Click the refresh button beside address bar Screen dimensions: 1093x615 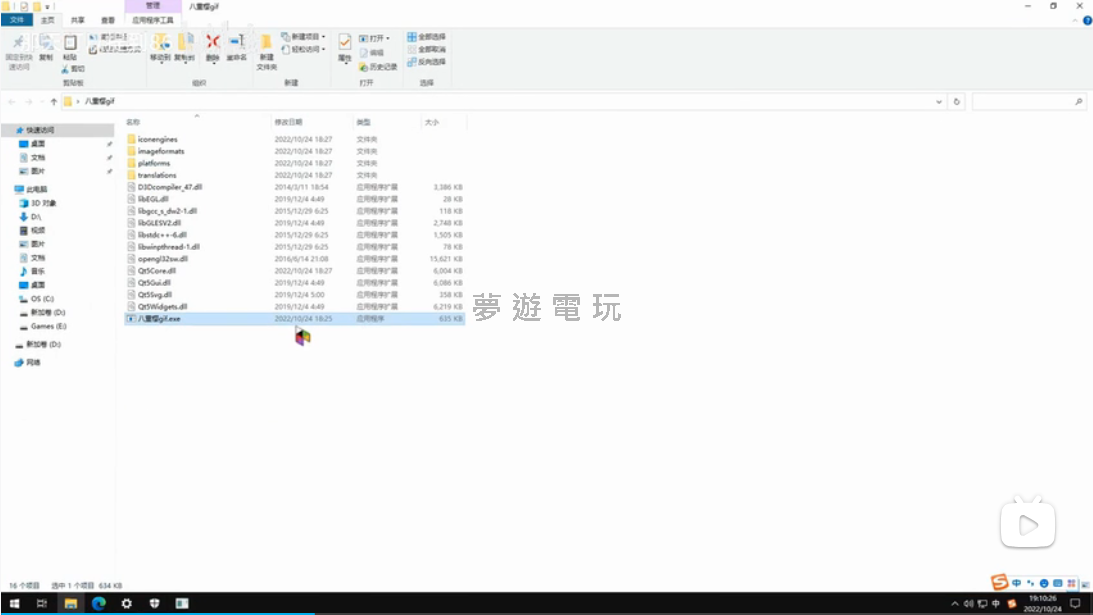(957, 102)
